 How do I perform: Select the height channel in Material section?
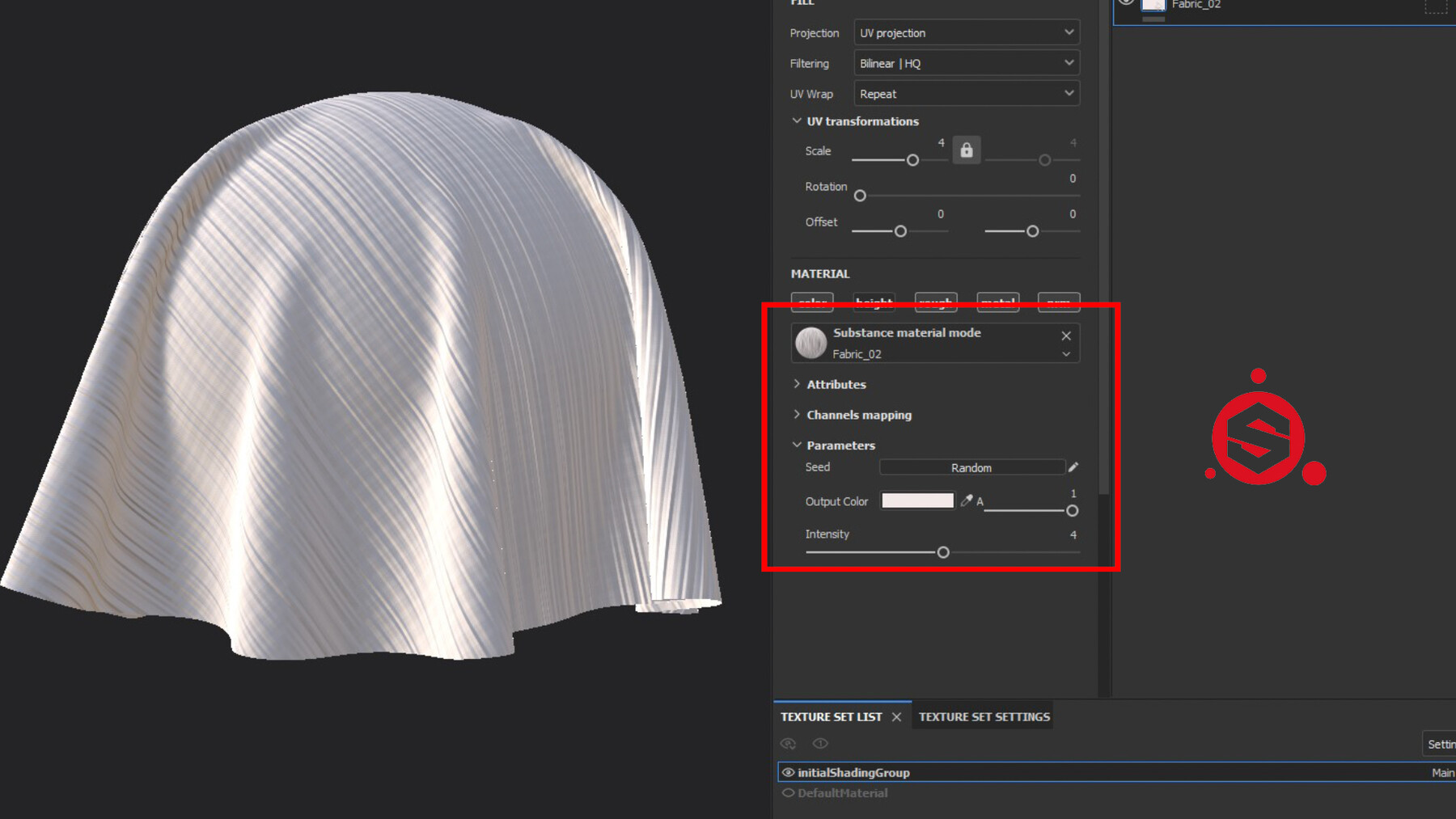874,302
